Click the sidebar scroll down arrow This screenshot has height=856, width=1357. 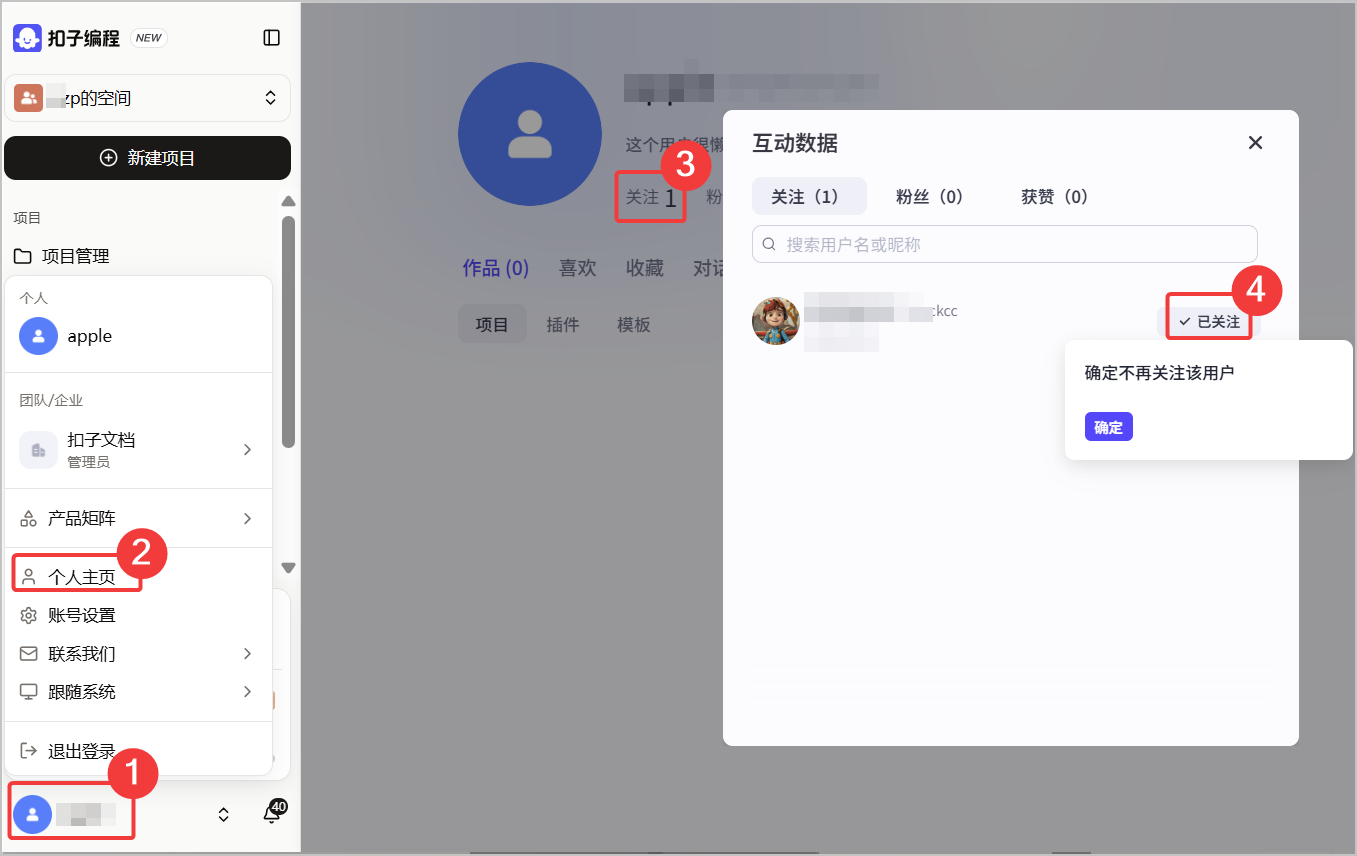coord(288,568)
